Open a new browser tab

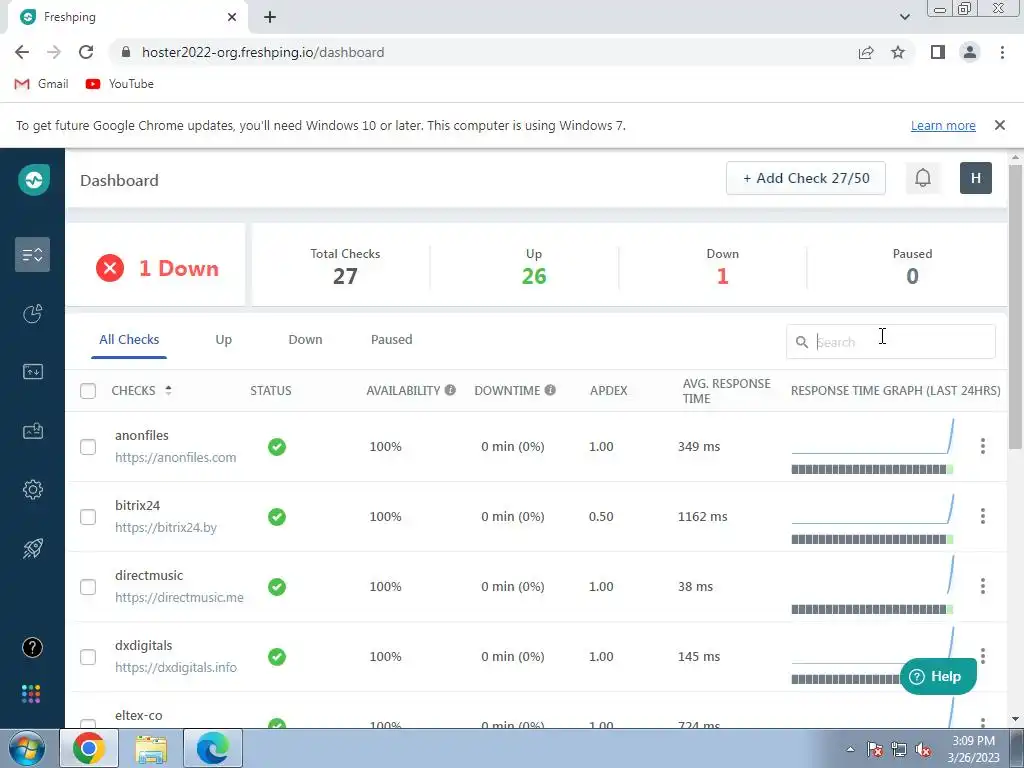point(270,17)
